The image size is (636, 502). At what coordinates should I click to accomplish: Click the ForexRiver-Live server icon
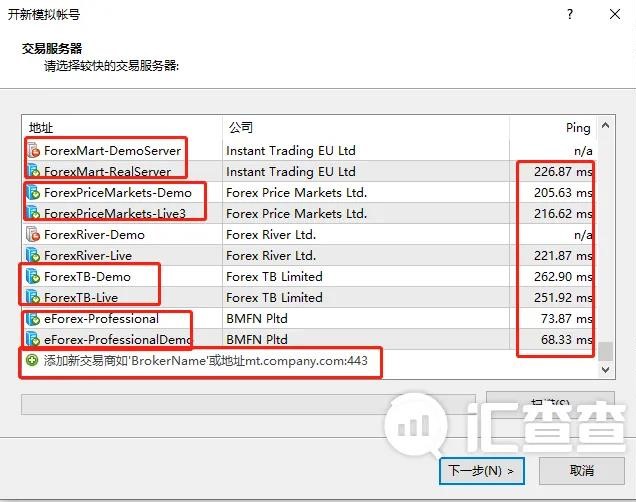(33, 255)
